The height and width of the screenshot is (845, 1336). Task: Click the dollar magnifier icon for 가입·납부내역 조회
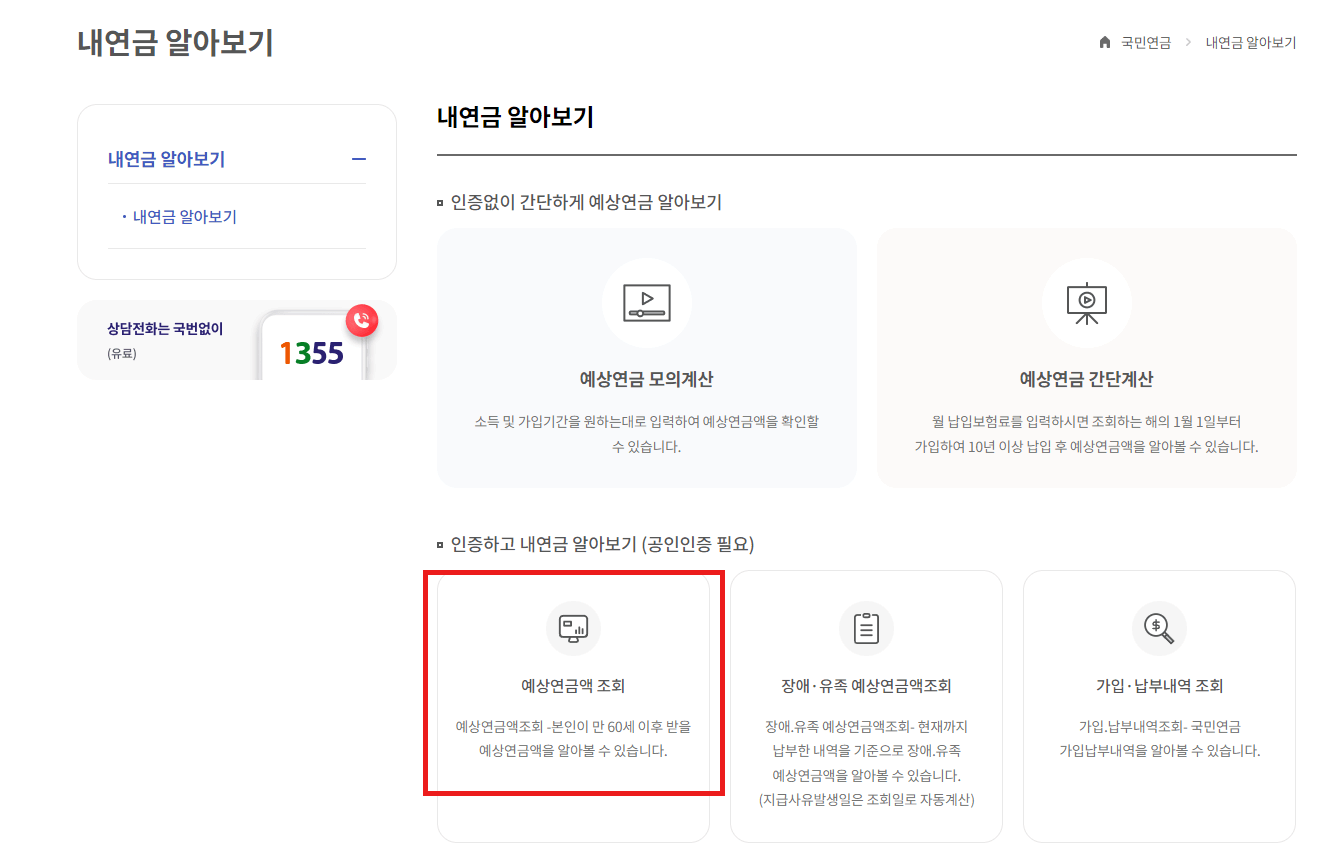[x=1158, y=628]
